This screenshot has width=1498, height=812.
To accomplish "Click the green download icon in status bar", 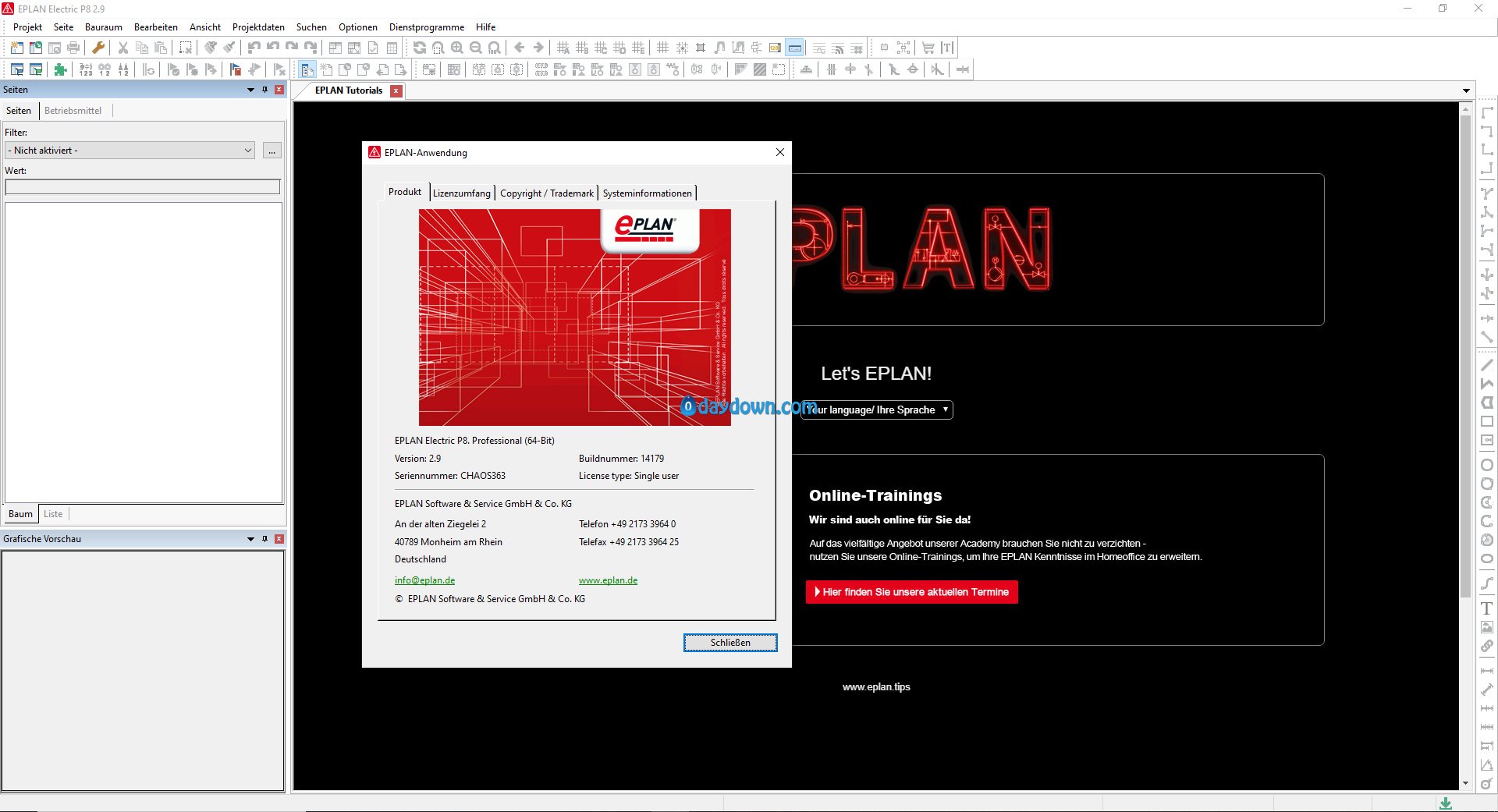I will 1446,803.
